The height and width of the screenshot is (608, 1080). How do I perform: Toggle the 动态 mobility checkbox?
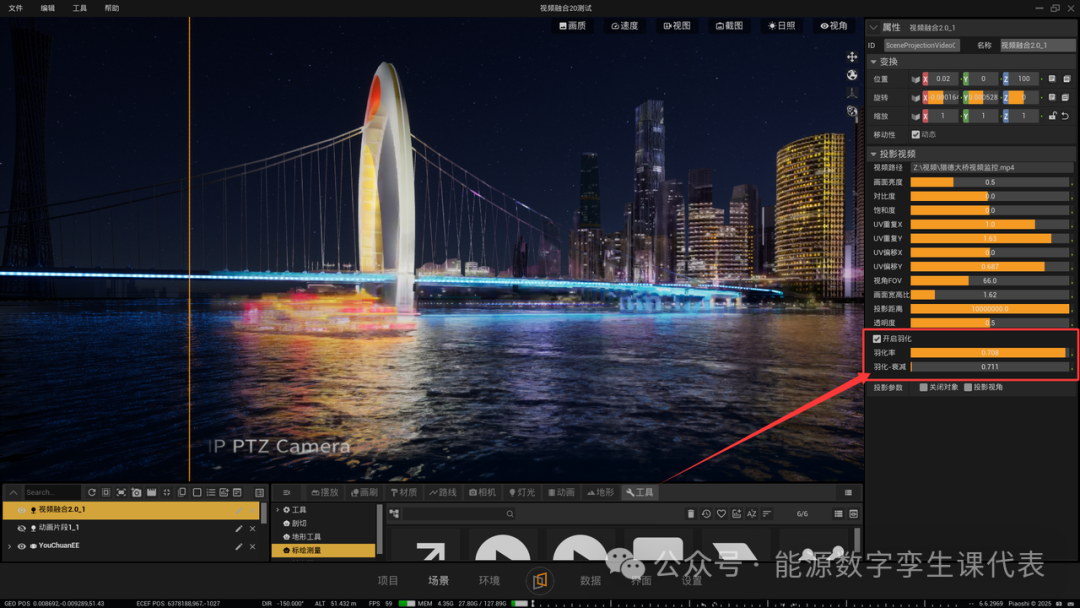(x=915, y=134)
